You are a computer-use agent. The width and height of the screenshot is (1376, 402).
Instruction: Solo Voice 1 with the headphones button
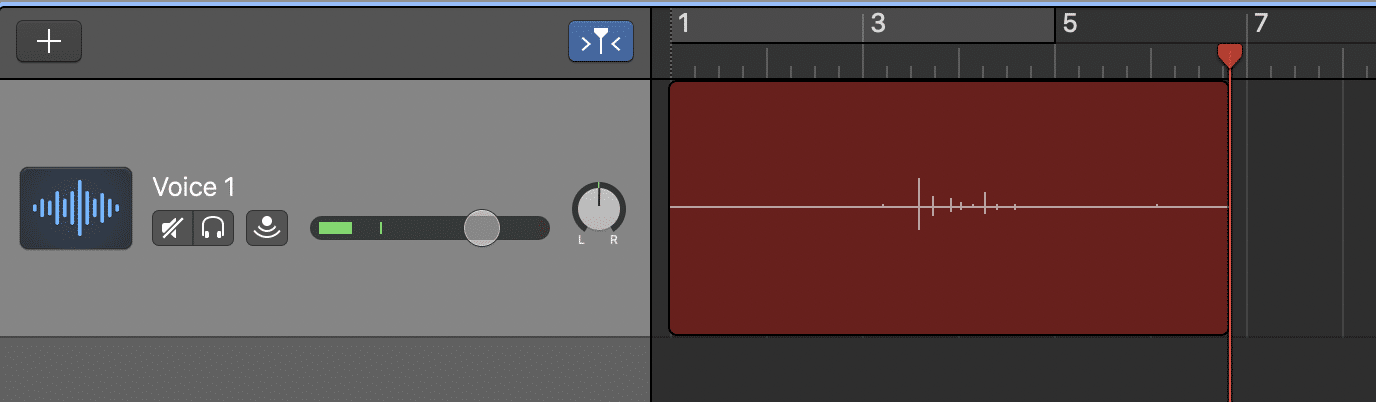pyautogui.click(x=213, y=228)
